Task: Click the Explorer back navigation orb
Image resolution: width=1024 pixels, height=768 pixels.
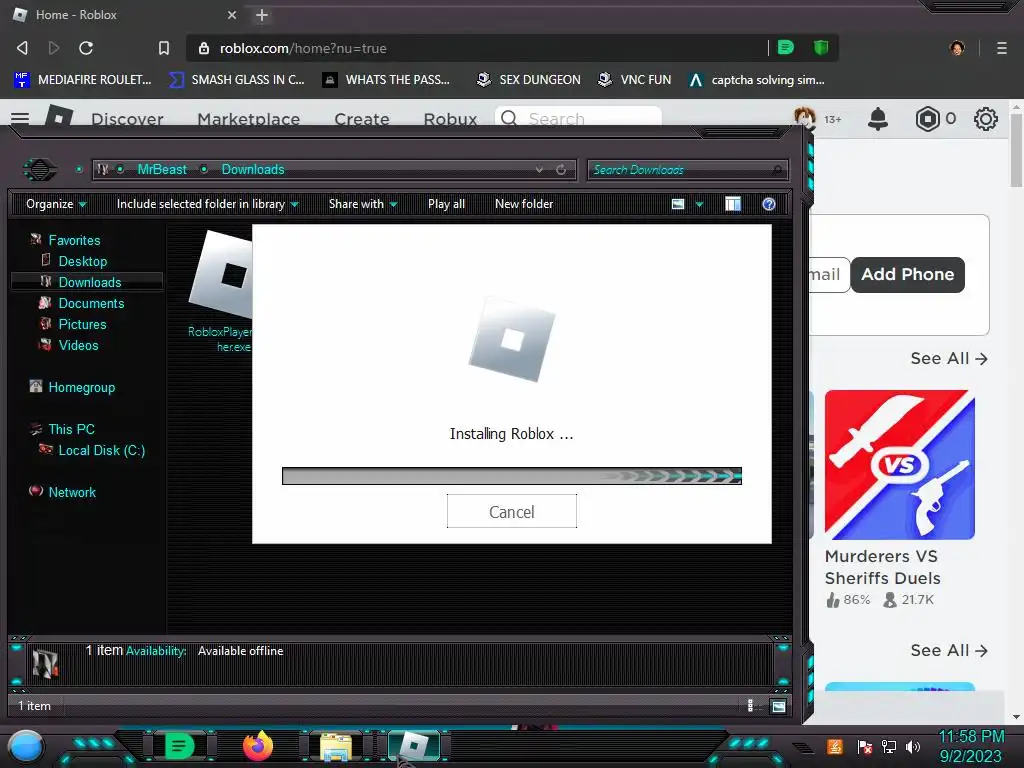Action: (40, 170)
